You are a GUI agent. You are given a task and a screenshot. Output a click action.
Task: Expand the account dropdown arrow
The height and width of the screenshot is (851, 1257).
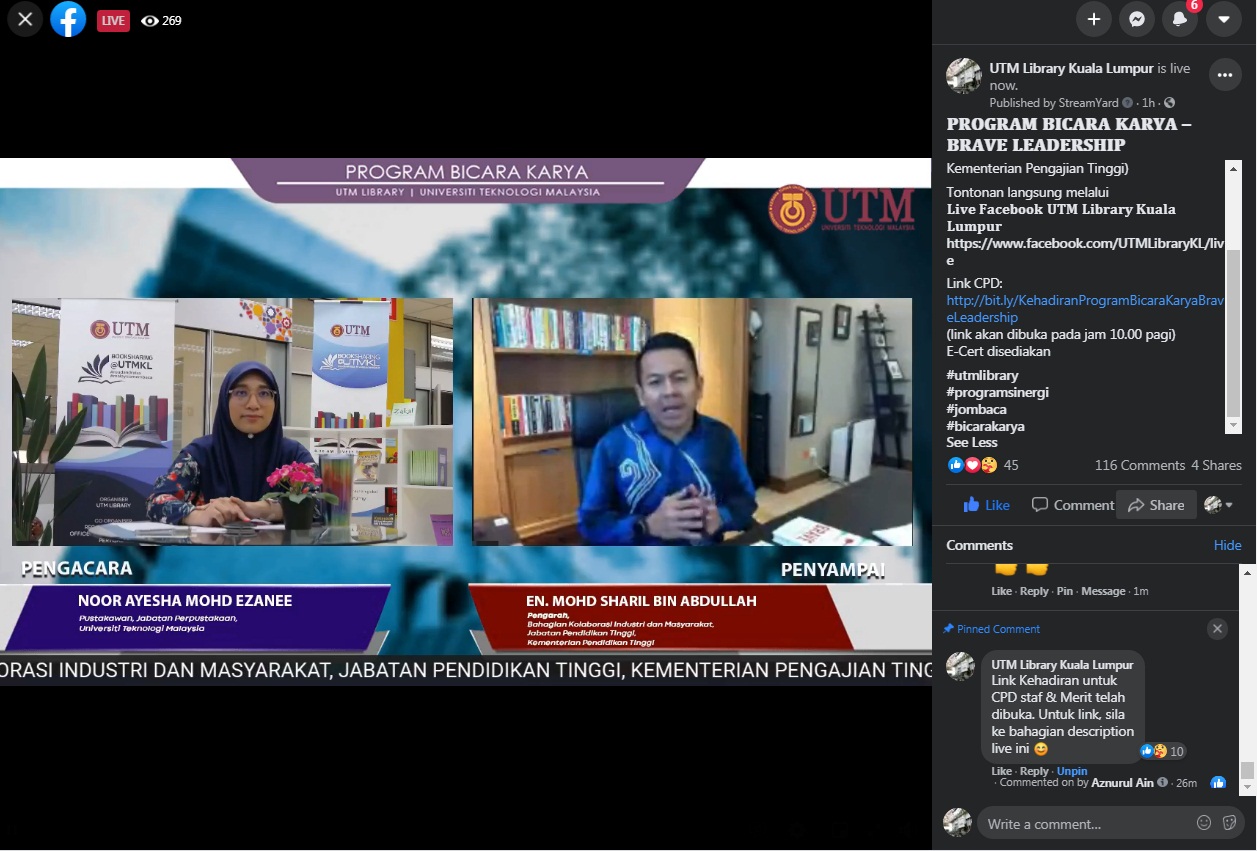coord(1224,19)
